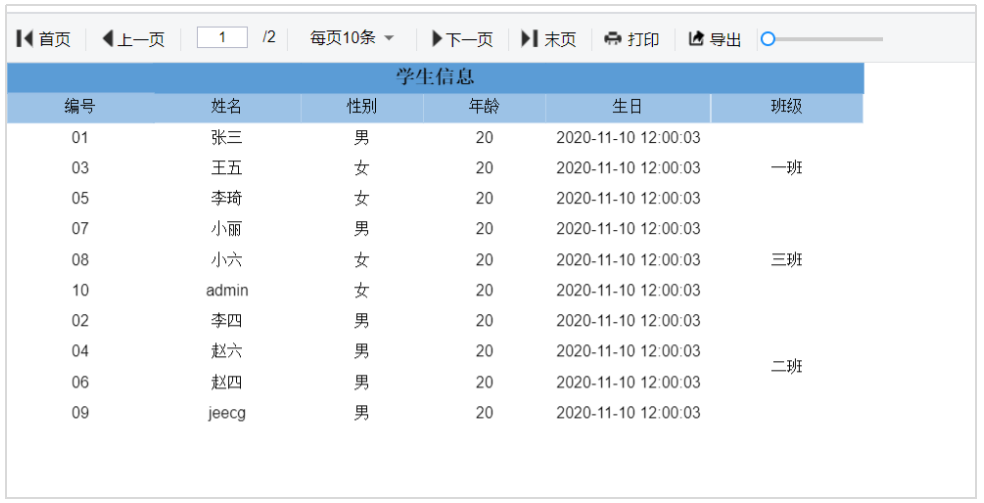
Task: Select the name cell 张三
Action: tap(227, 137)
